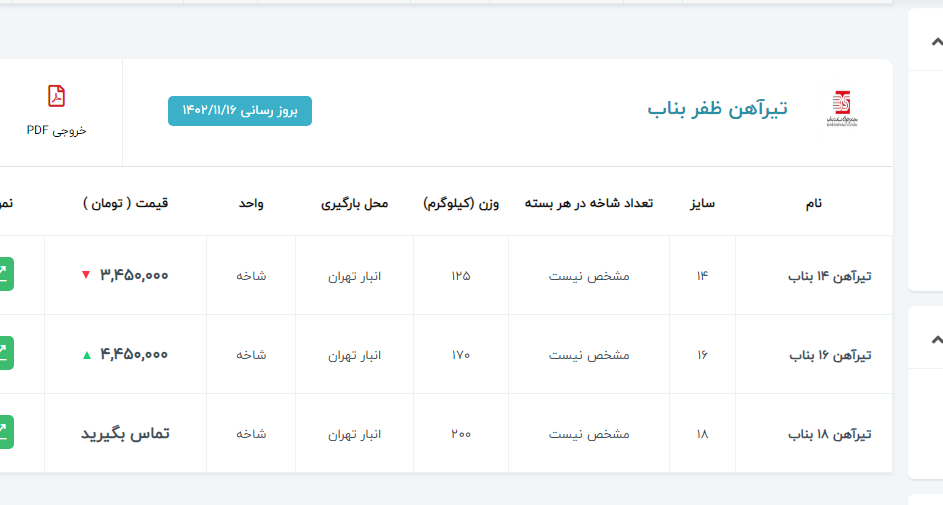This screenshot has height=505, width=943.
Task: Open the تیرآهن ظفر بناب title link
Action: click(x=717, y=109)
